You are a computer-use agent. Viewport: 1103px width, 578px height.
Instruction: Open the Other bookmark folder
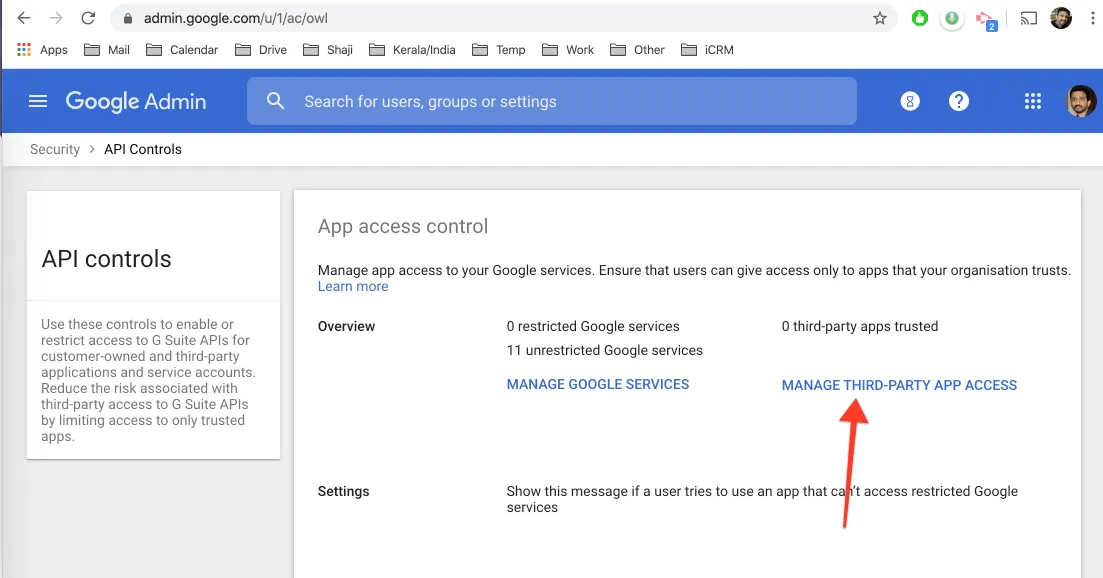coord(637,50)
